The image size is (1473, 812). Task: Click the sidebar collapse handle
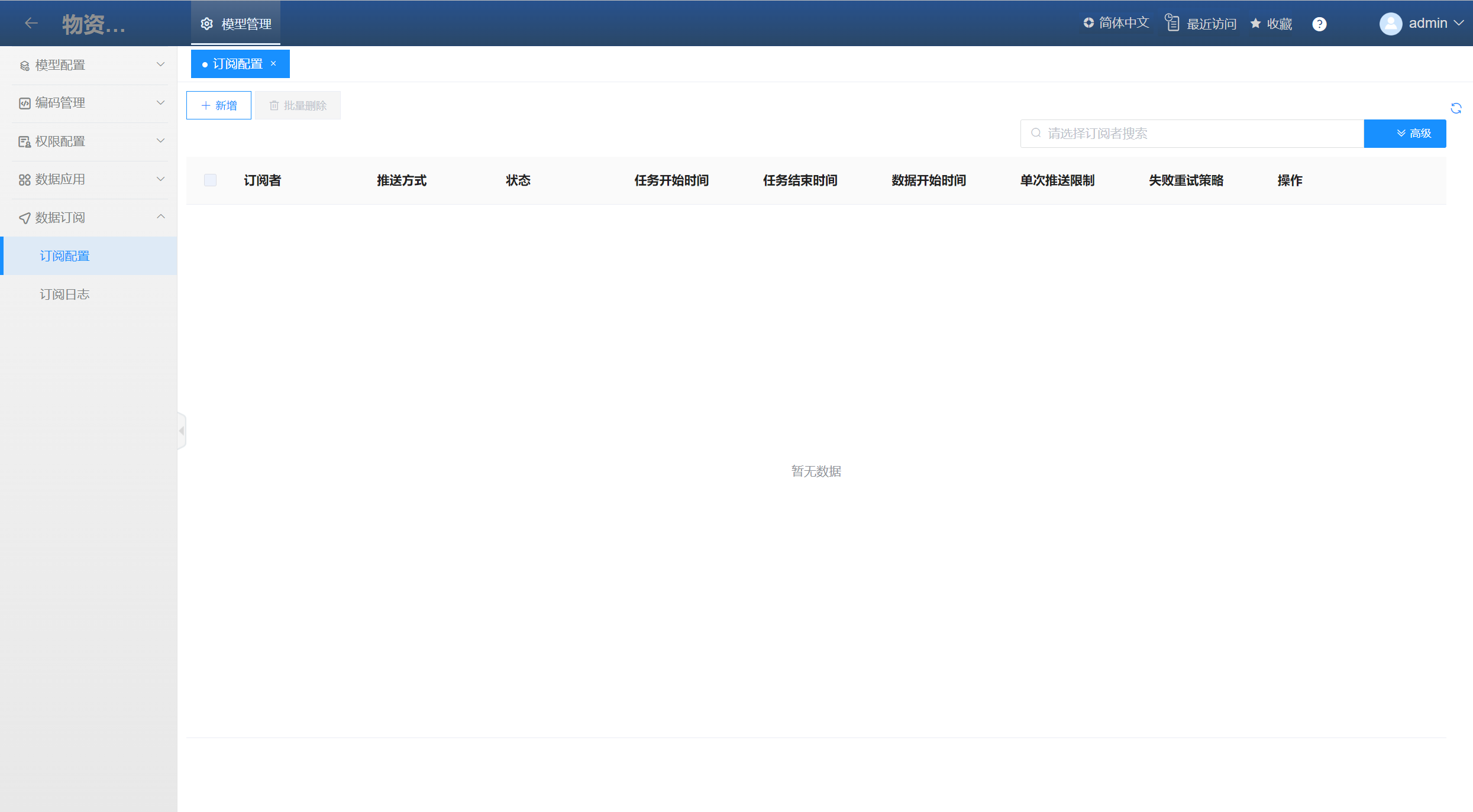pyautogui.click(x=182, y=431)
